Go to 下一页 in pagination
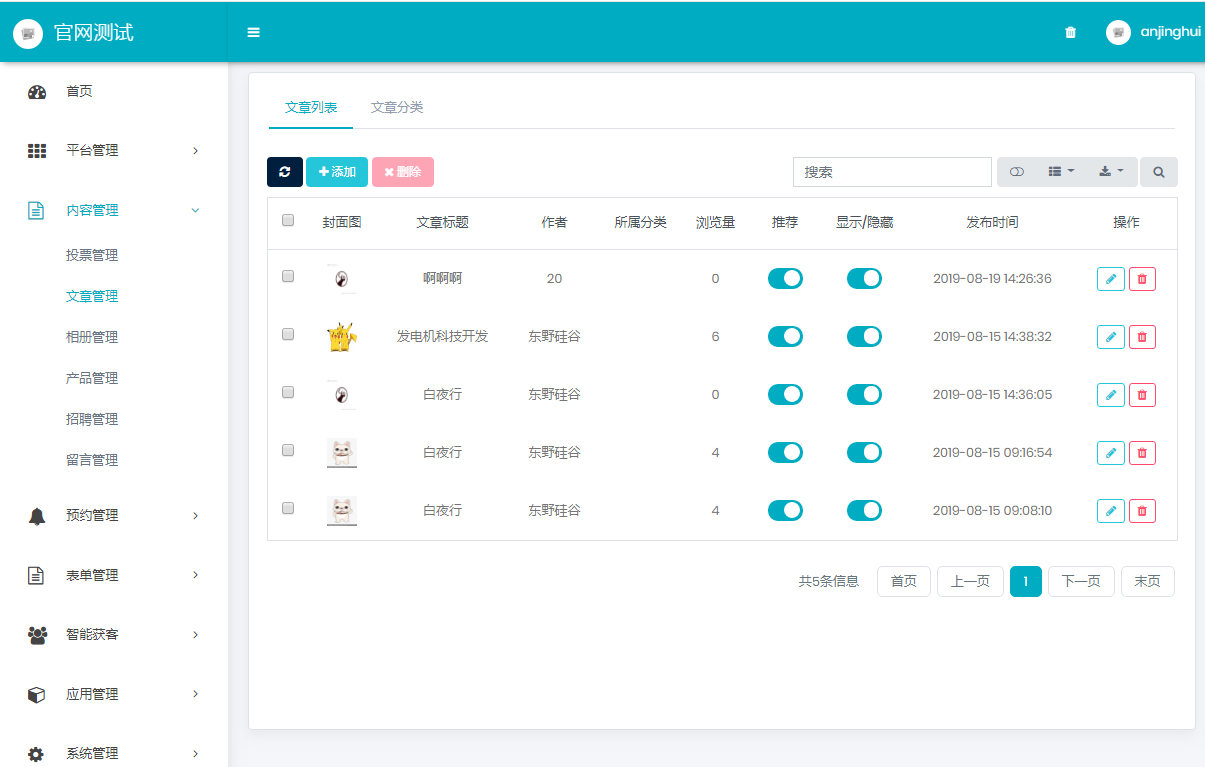Screen dimensions: 1205x767 (1080, 581)
